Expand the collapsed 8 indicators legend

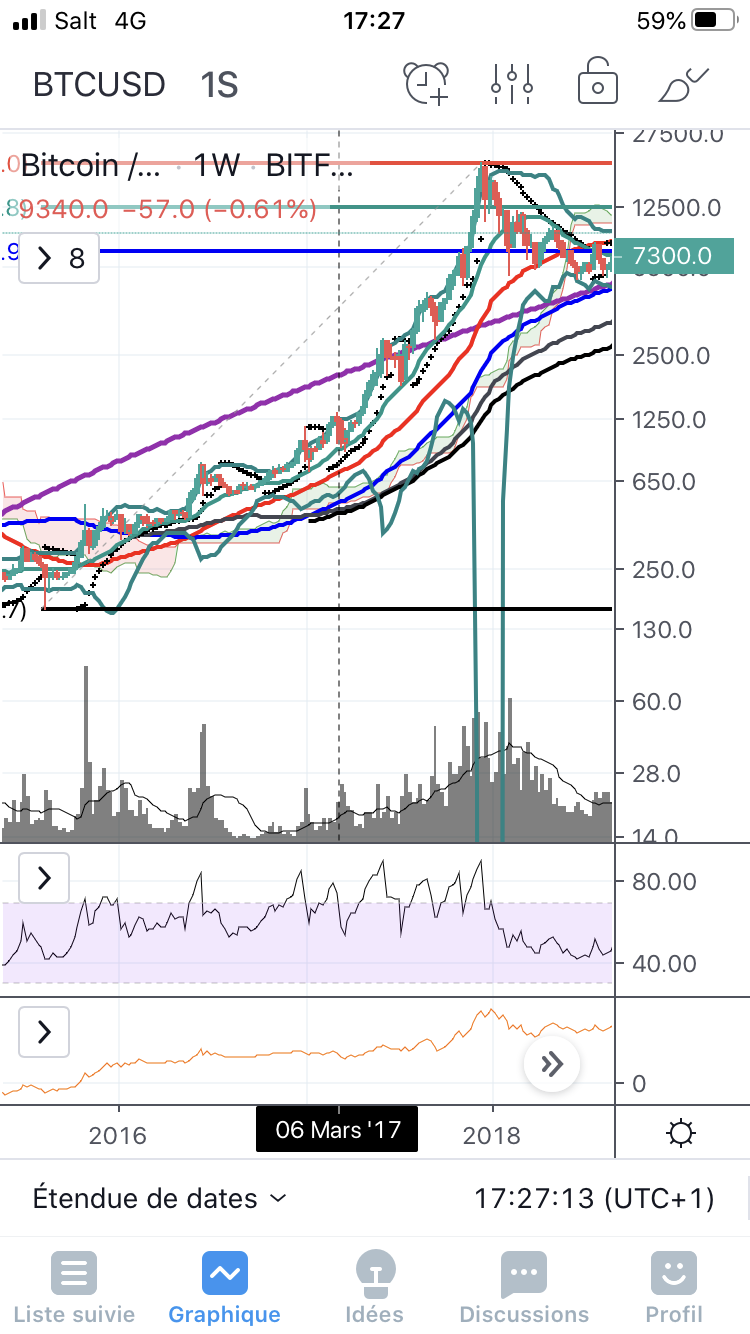tap(60, 259)
